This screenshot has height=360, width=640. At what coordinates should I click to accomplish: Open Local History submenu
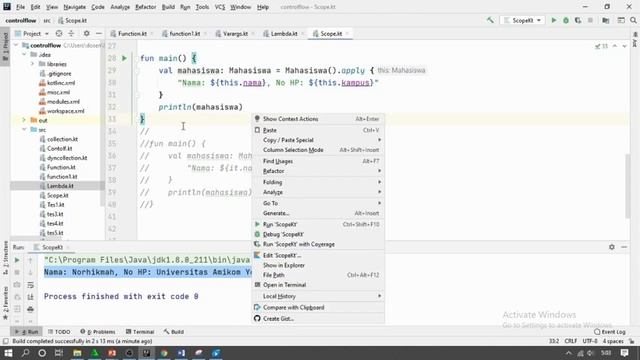[318, 296]
